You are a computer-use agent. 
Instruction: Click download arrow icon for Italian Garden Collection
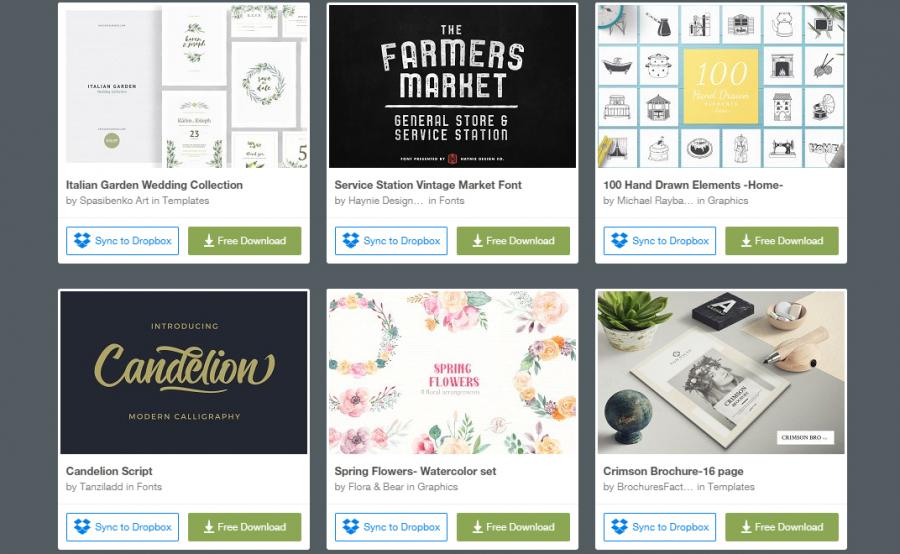[x=209, y=241]
